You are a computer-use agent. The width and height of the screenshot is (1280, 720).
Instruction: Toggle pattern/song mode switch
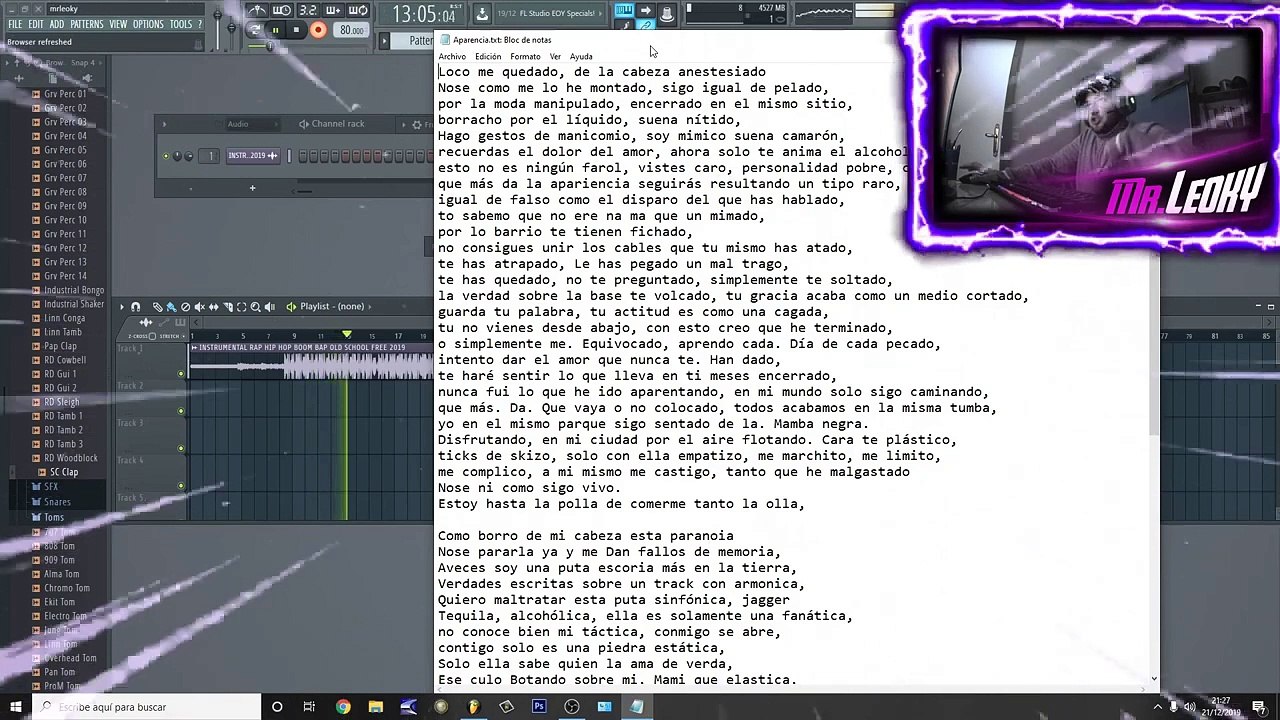[254, 30]
